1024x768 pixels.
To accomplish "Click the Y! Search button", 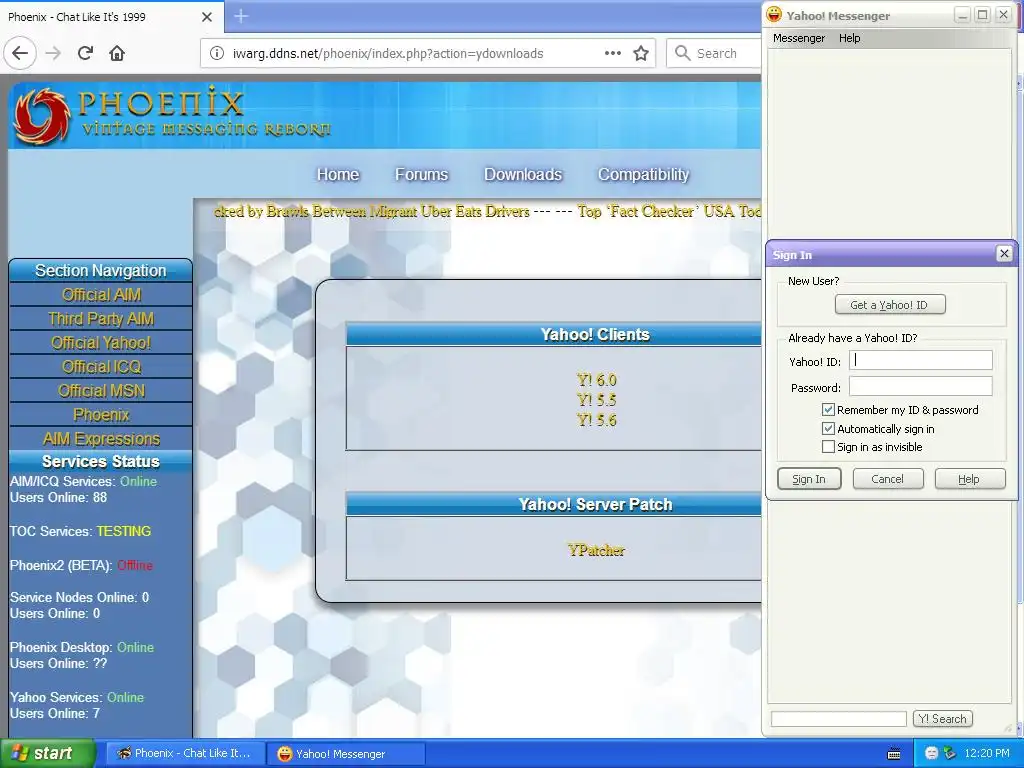I will click(x=942, y=718).
